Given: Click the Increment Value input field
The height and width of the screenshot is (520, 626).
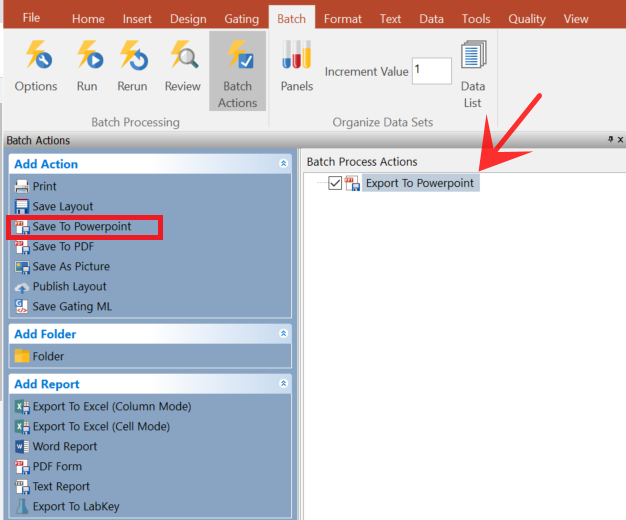Looking at the screenshot, I should point(431,71).
